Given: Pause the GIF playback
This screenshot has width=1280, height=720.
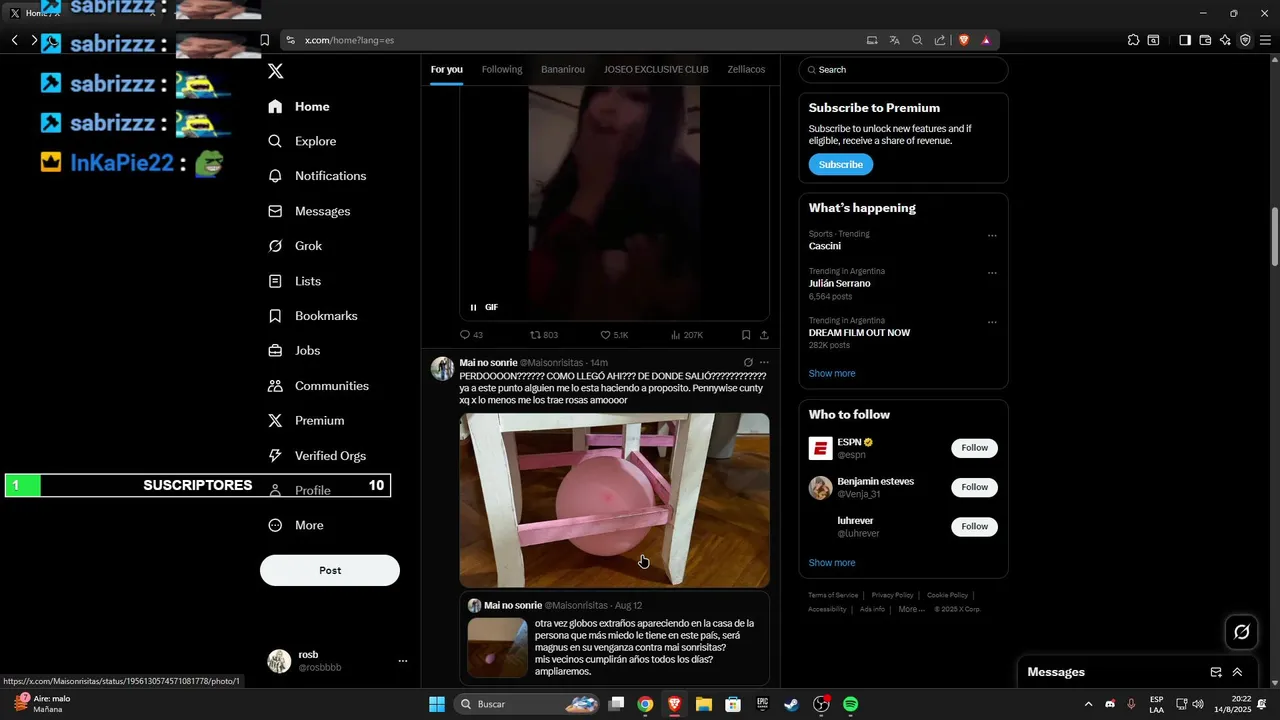Looking at the screenshot, I should [474, 307].
